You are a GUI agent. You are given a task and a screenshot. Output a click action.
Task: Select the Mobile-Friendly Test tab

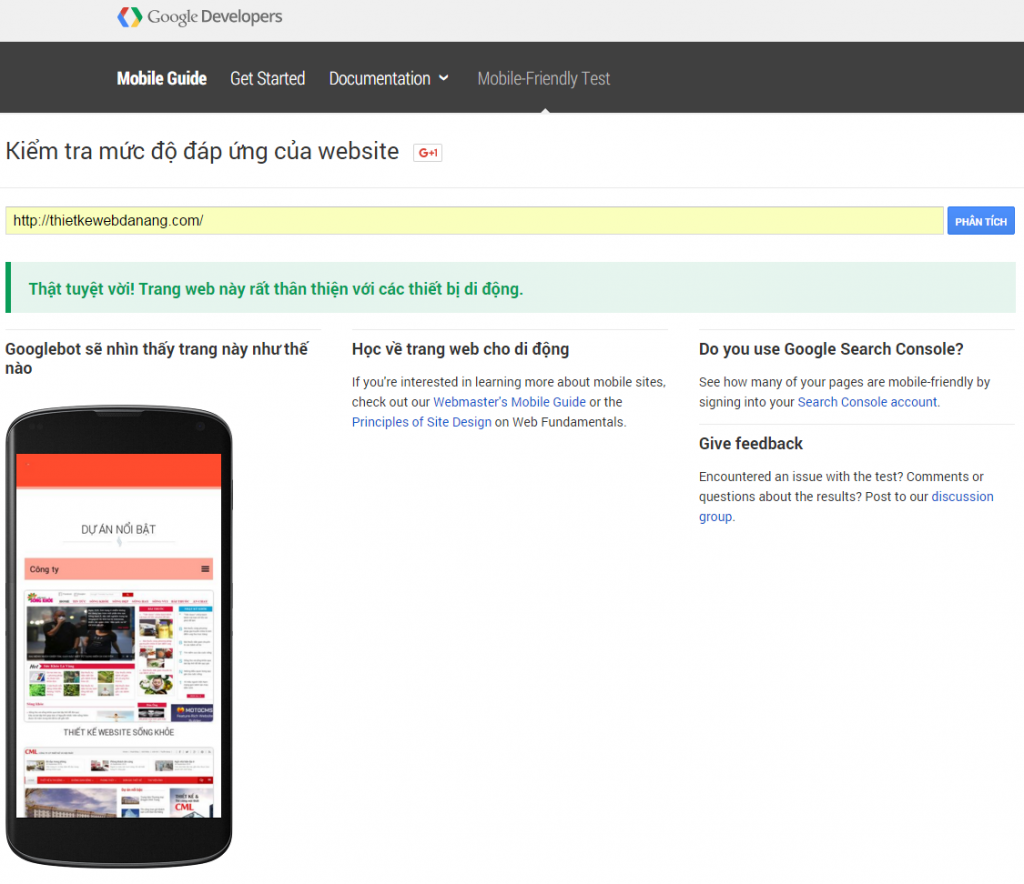pyautogui.click(x=543, y=78)
